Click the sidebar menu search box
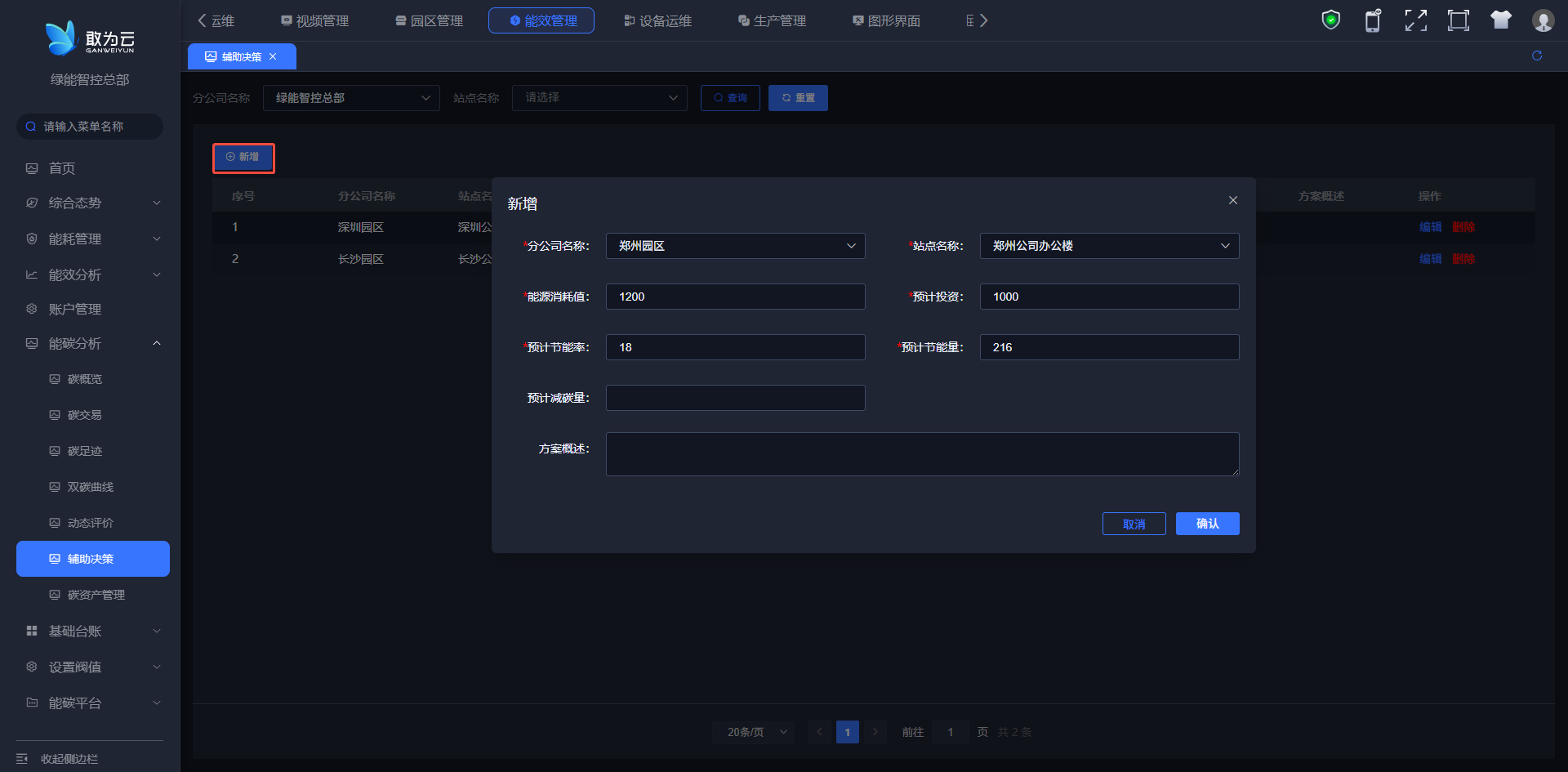The height and width of the screenshot is (772, 1568). pyautogui.click(x=90, y=127)
